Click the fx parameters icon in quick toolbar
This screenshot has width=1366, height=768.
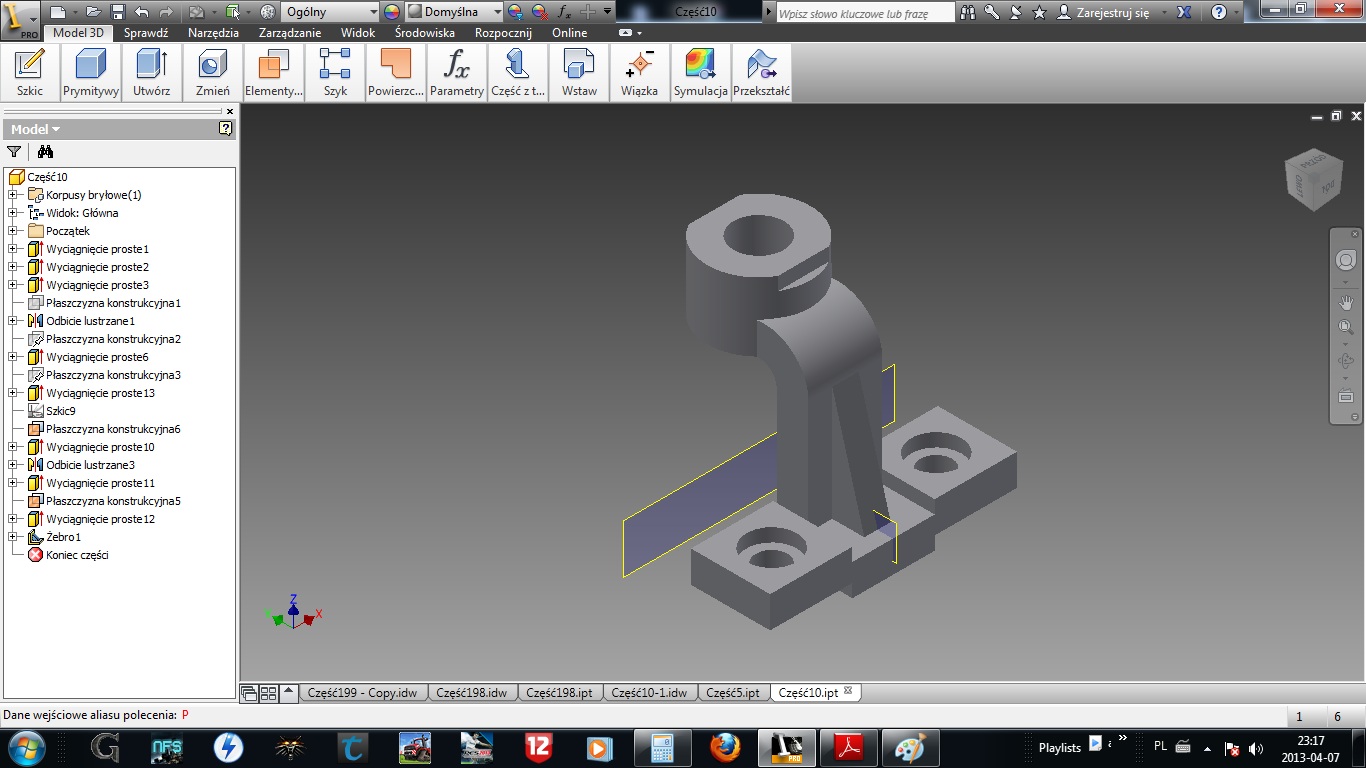click(x=564, y=12)
